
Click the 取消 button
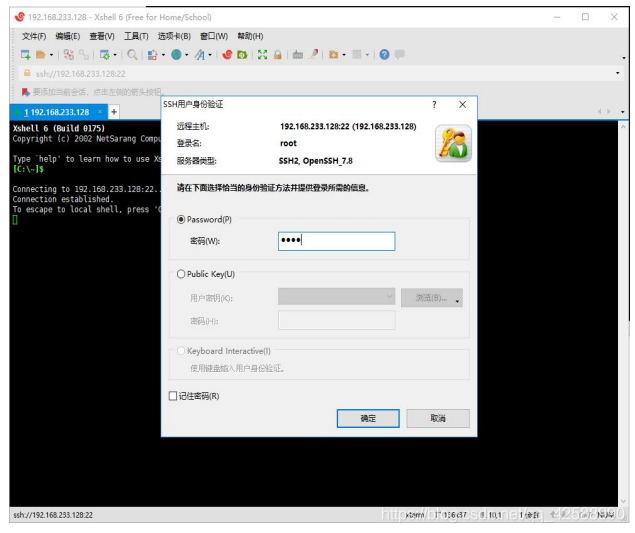(438, 418)
